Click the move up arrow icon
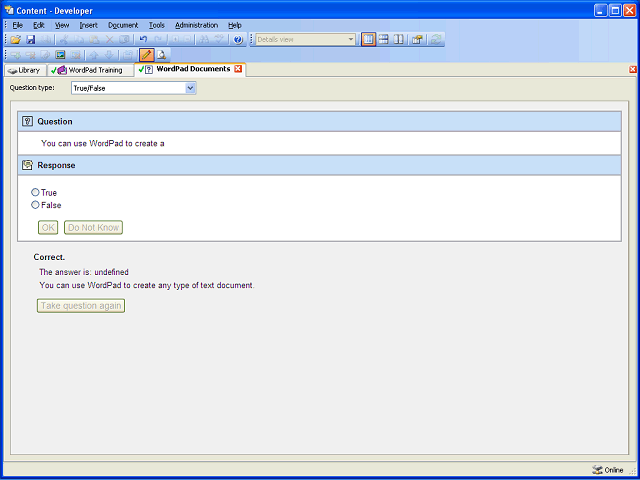This screenshot has width=640, height=480. click(x=94, y=55)
